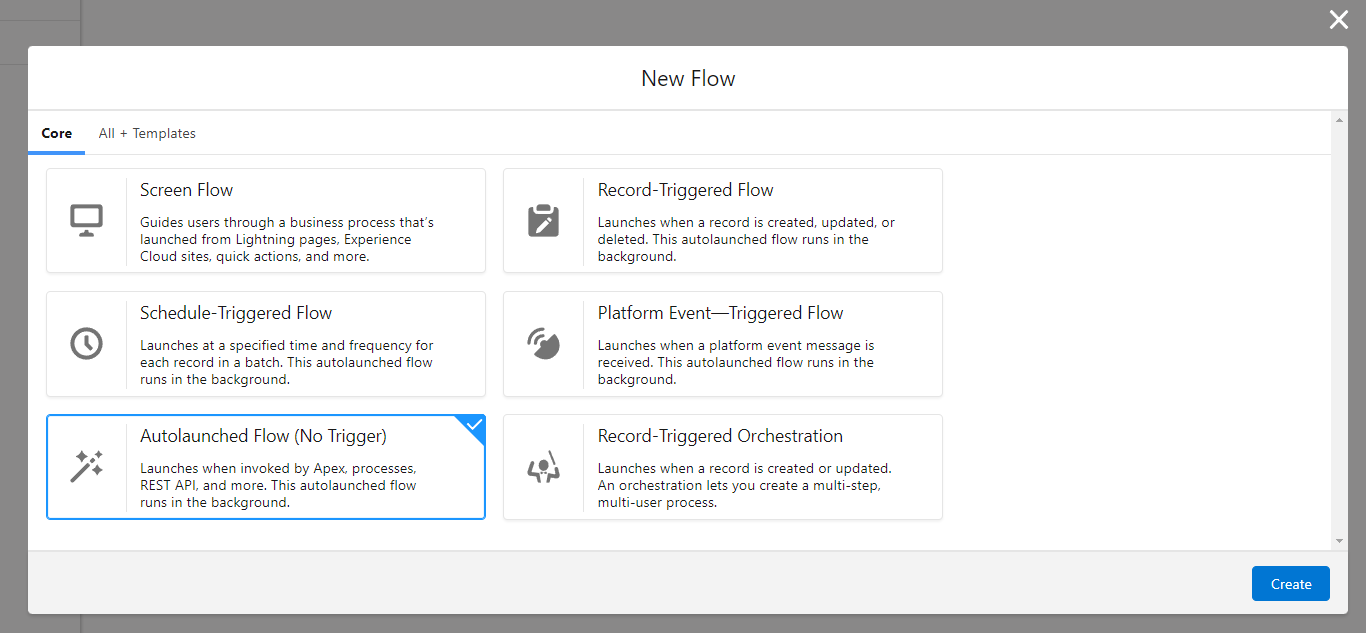Click the Record-Triggered Flow clipboard icon
This screenshot has height=633, width=1366.
pos(543,220)
